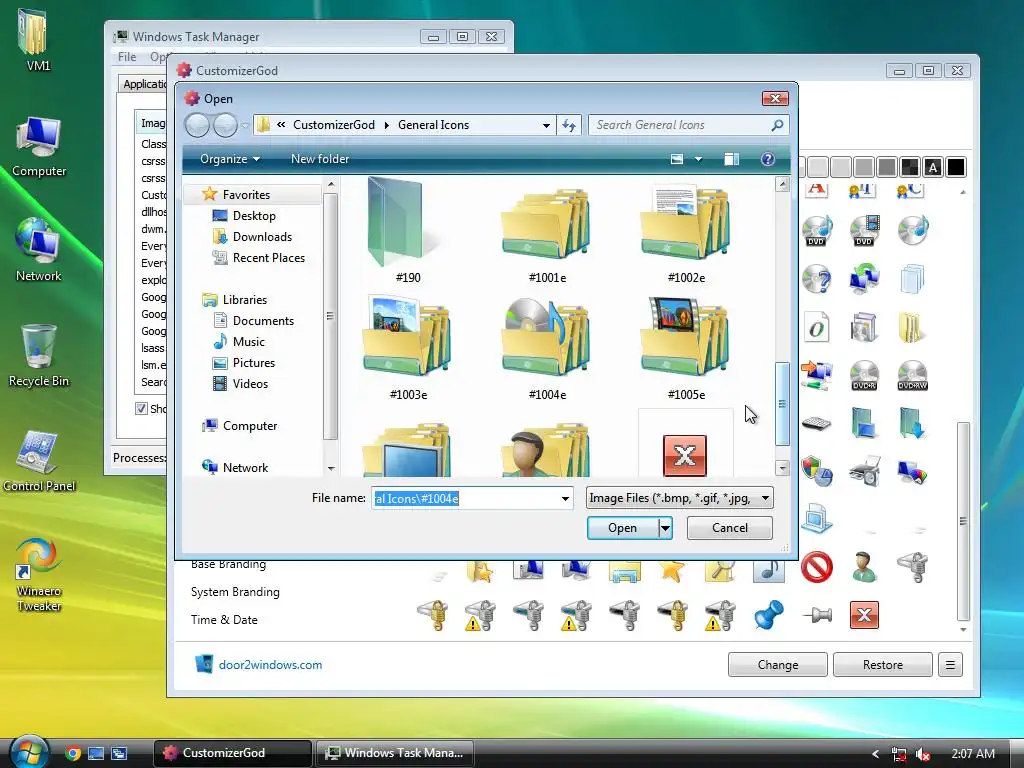Select Libraries in navigation pane
This screenshot has height=768, width=1024.
(x=244, y=300)
